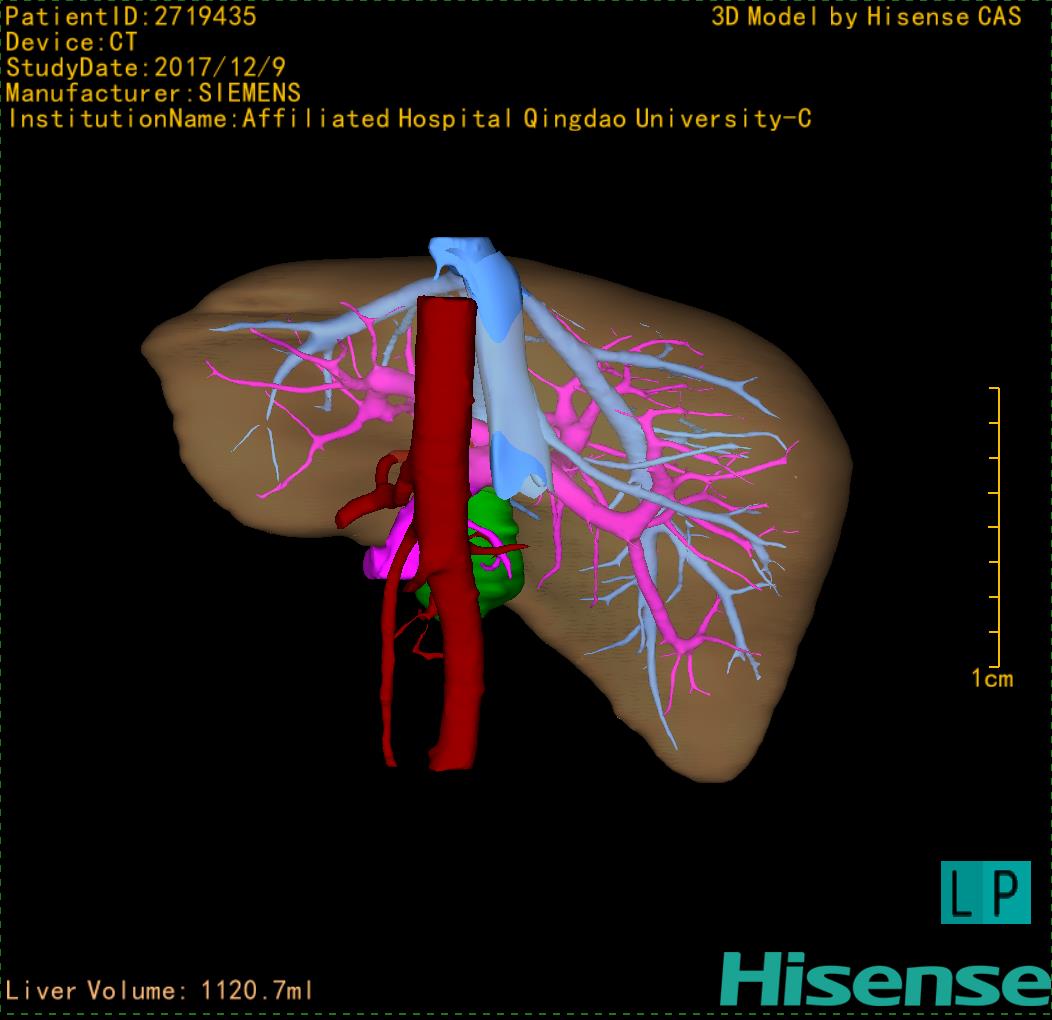The width and height of the screenshot is (1052, 1020).
Task: Click the InstitutionName Affiliated Hospital text
Action: pyautogui.click(x=409, y=119)
